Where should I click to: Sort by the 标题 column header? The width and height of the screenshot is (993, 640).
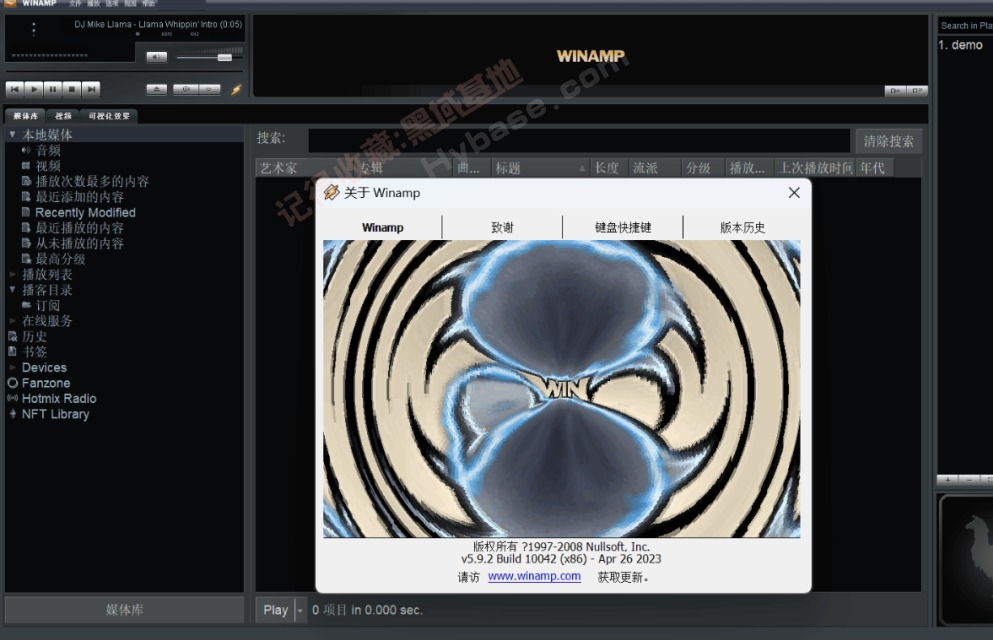[540, 168]
